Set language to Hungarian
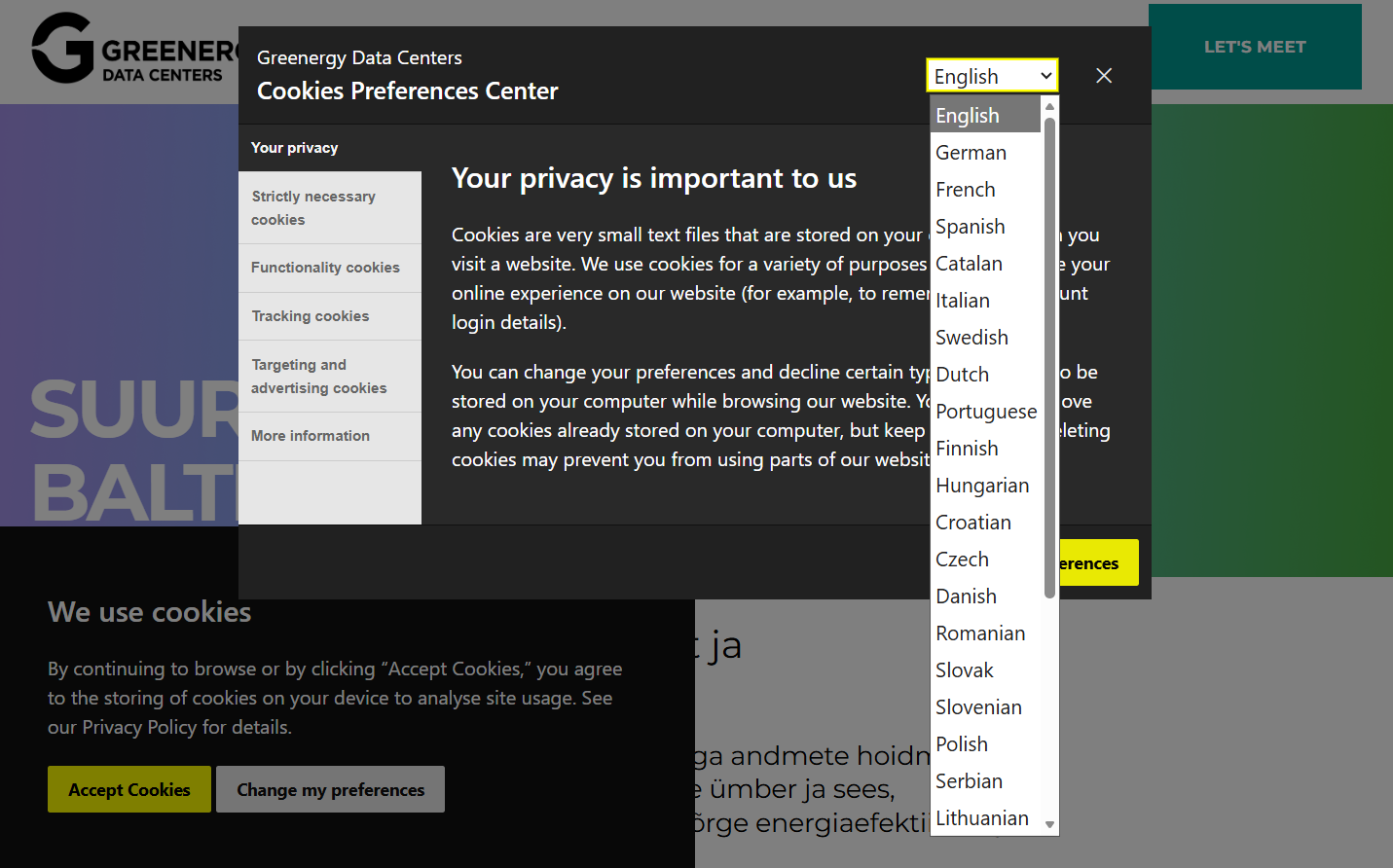This screenshot has width=1393, height=868. tap(986, 486)
